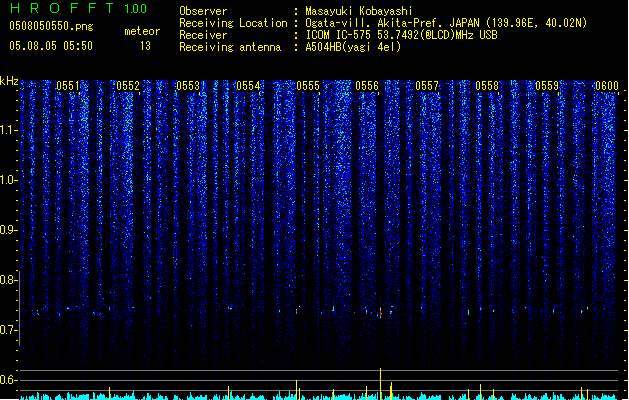Click the 'Receiver' field label
Image resolution: width=629 pixels, height=400 pixels.
point(203,35)
